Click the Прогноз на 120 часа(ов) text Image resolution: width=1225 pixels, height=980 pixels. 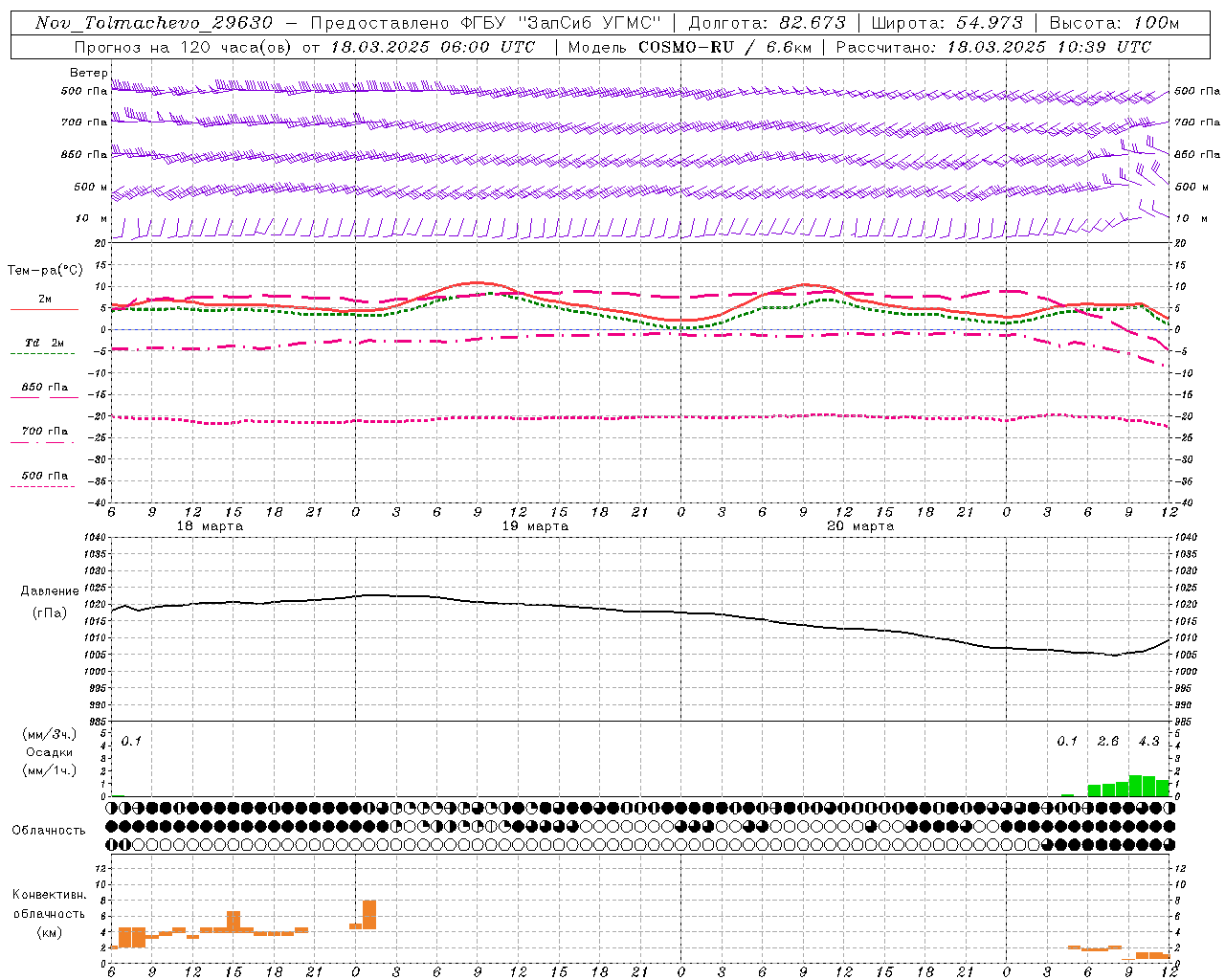pos(184,47)
